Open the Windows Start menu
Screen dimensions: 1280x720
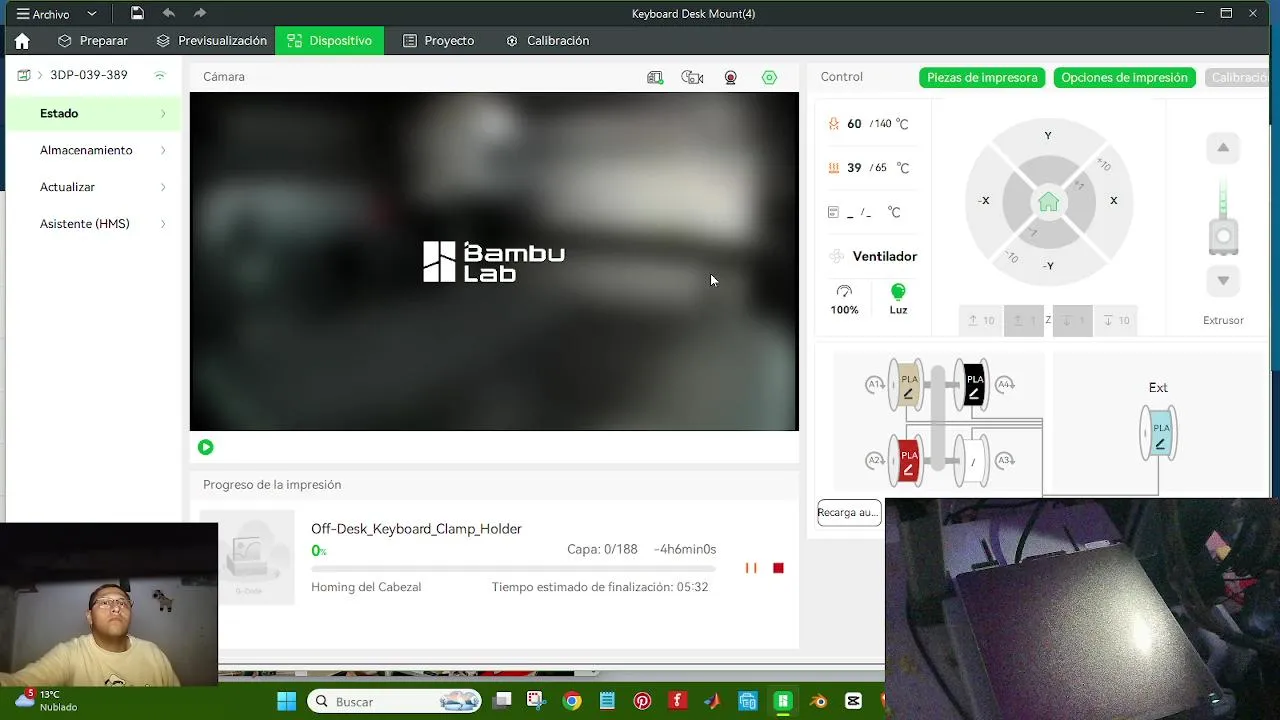pyautogui.click(x=286, y=701)
